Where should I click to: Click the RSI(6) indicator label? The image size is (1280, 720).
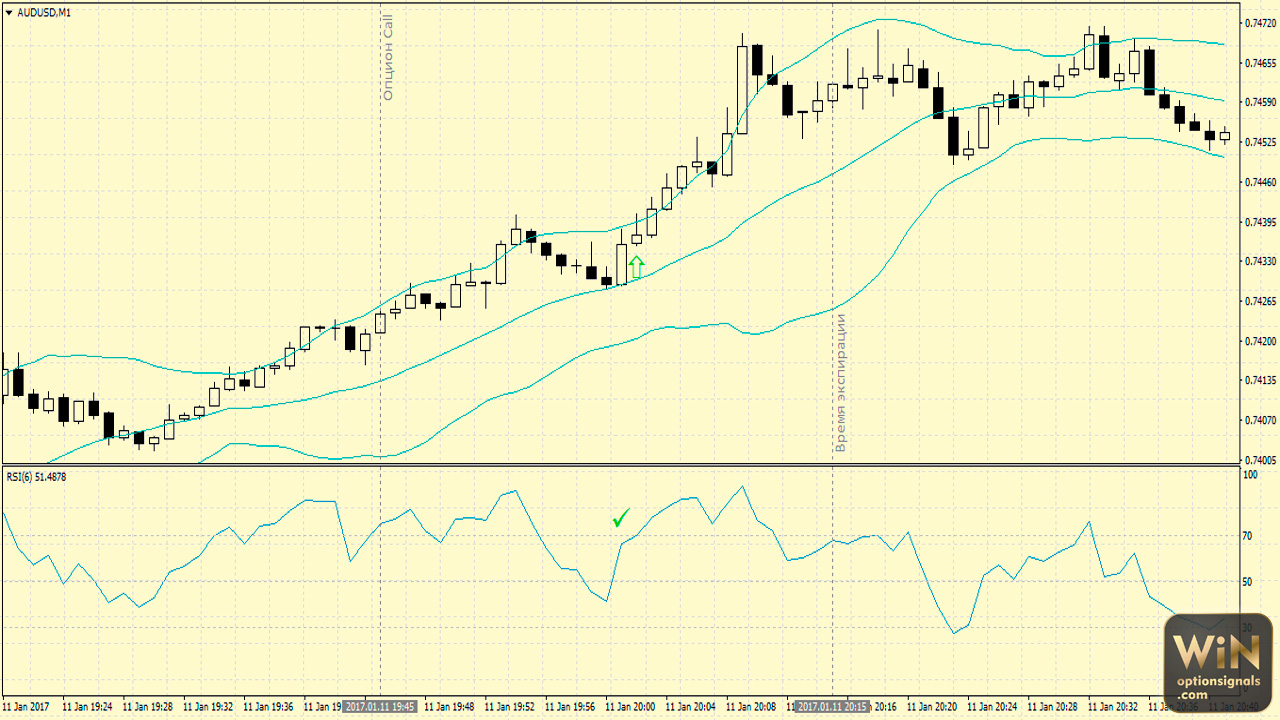click(x=36, y=477)
